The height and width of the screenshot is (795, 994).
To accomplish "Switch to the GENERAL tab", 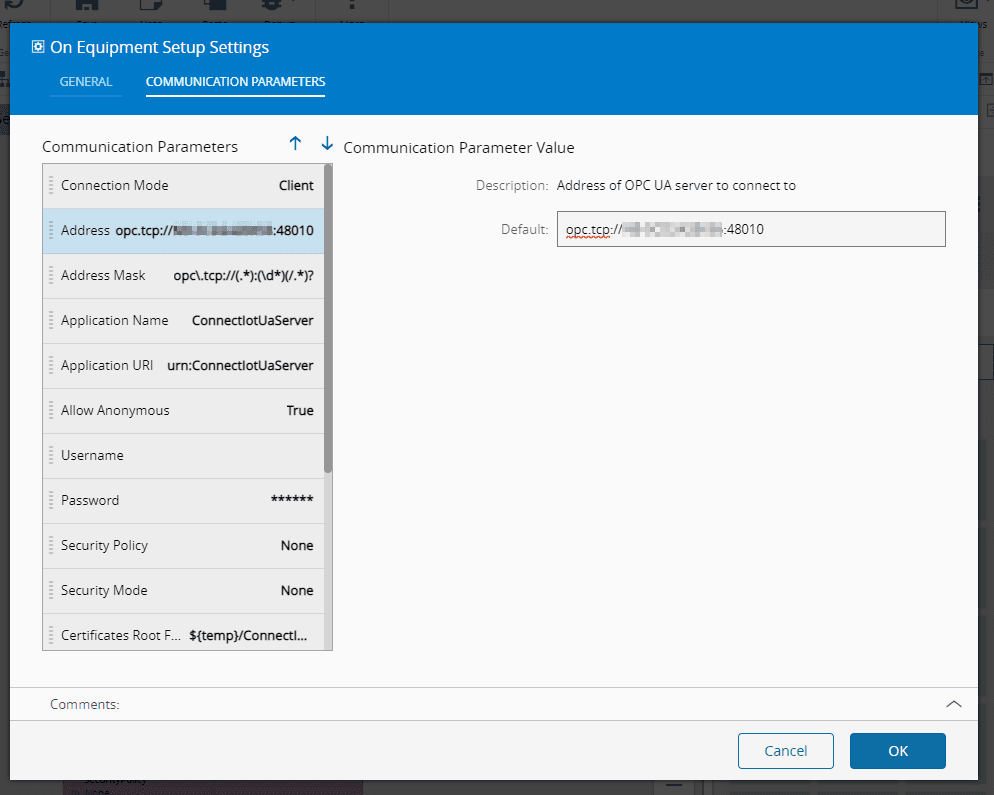I will 86,82.
